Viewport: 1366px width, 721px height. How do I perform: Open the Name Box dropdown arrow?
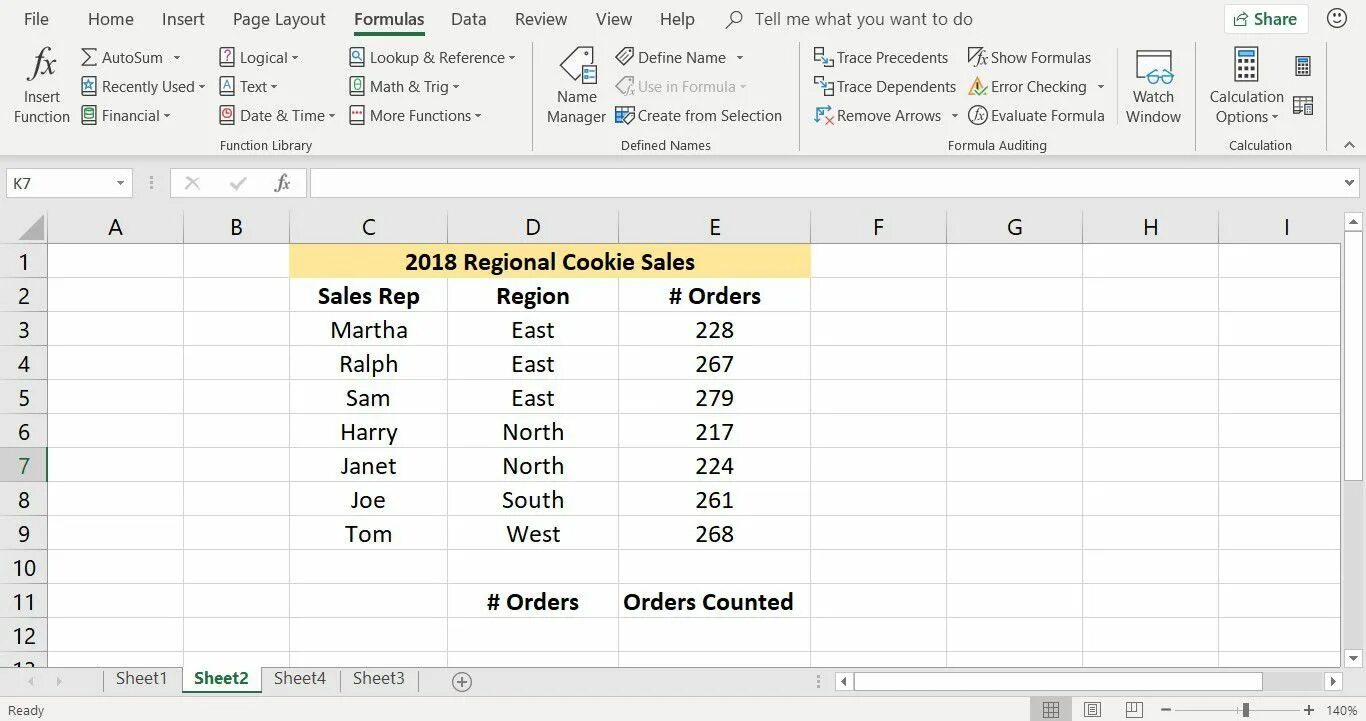(120, 183)
